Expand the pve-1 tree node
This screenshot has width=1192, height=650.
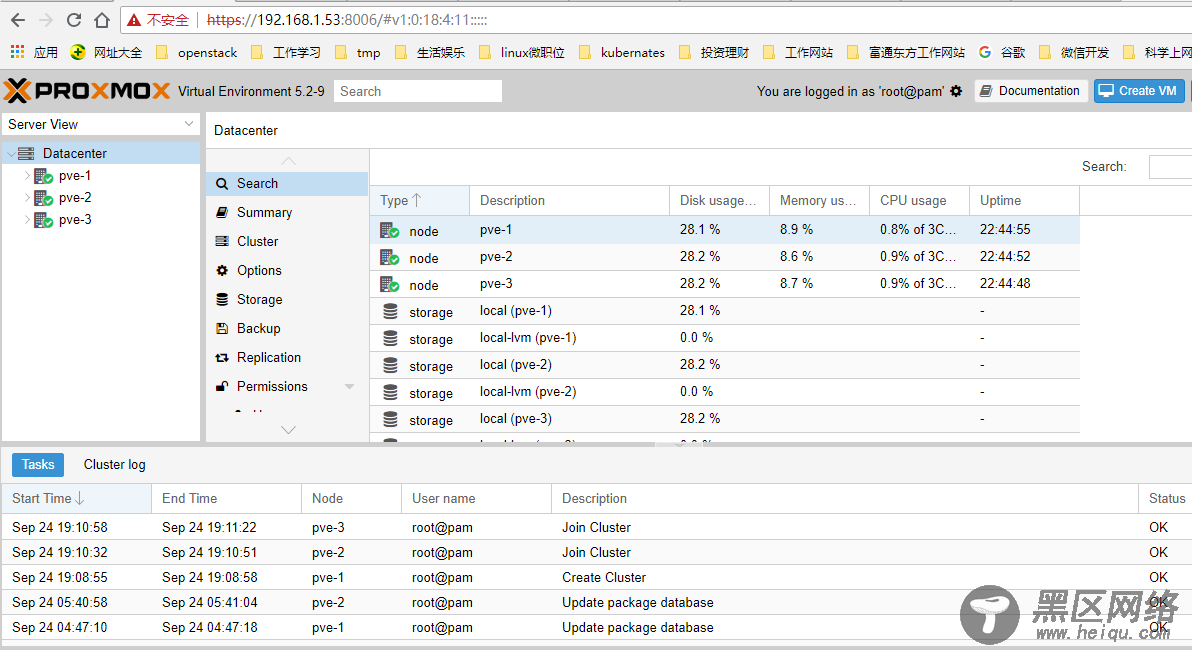(x=27, y=176)
